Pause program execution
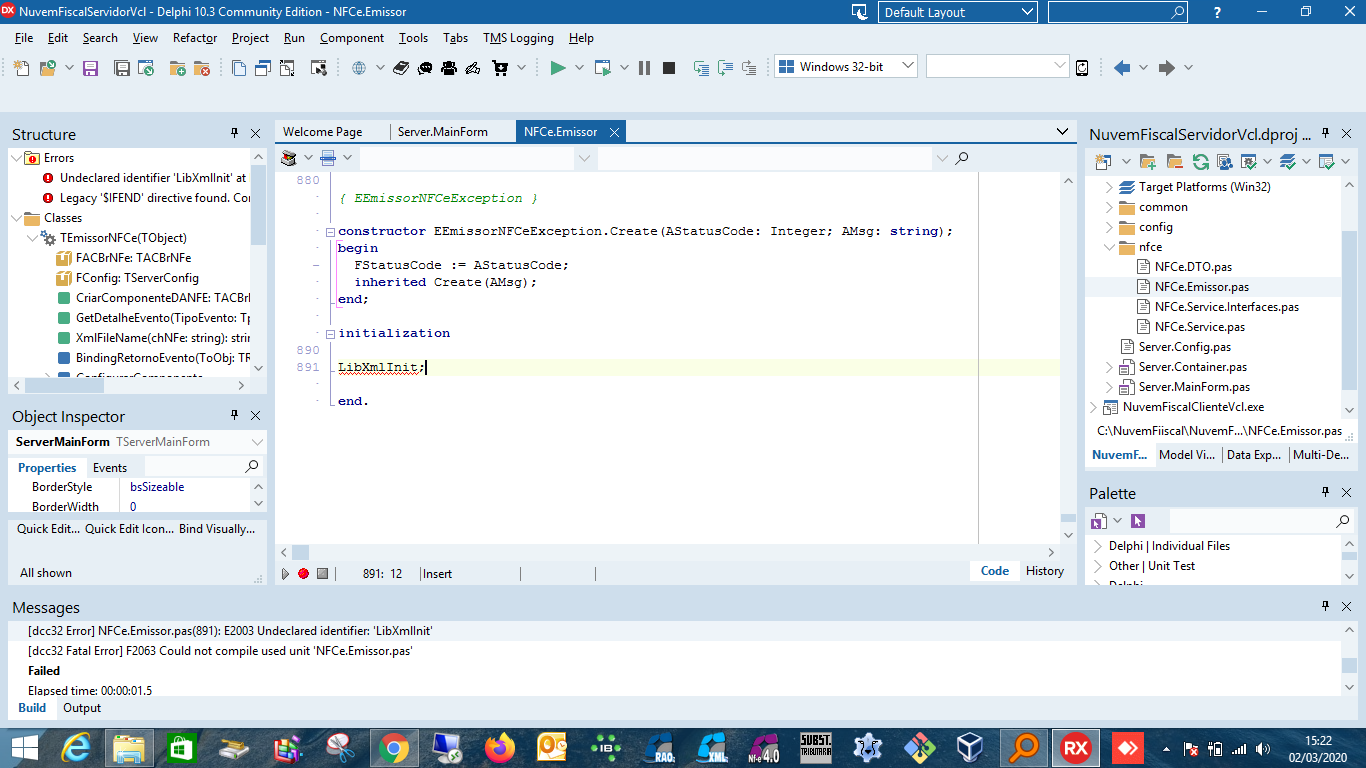This screenshot has height=768, width=1366. click(x=644, y=68)
